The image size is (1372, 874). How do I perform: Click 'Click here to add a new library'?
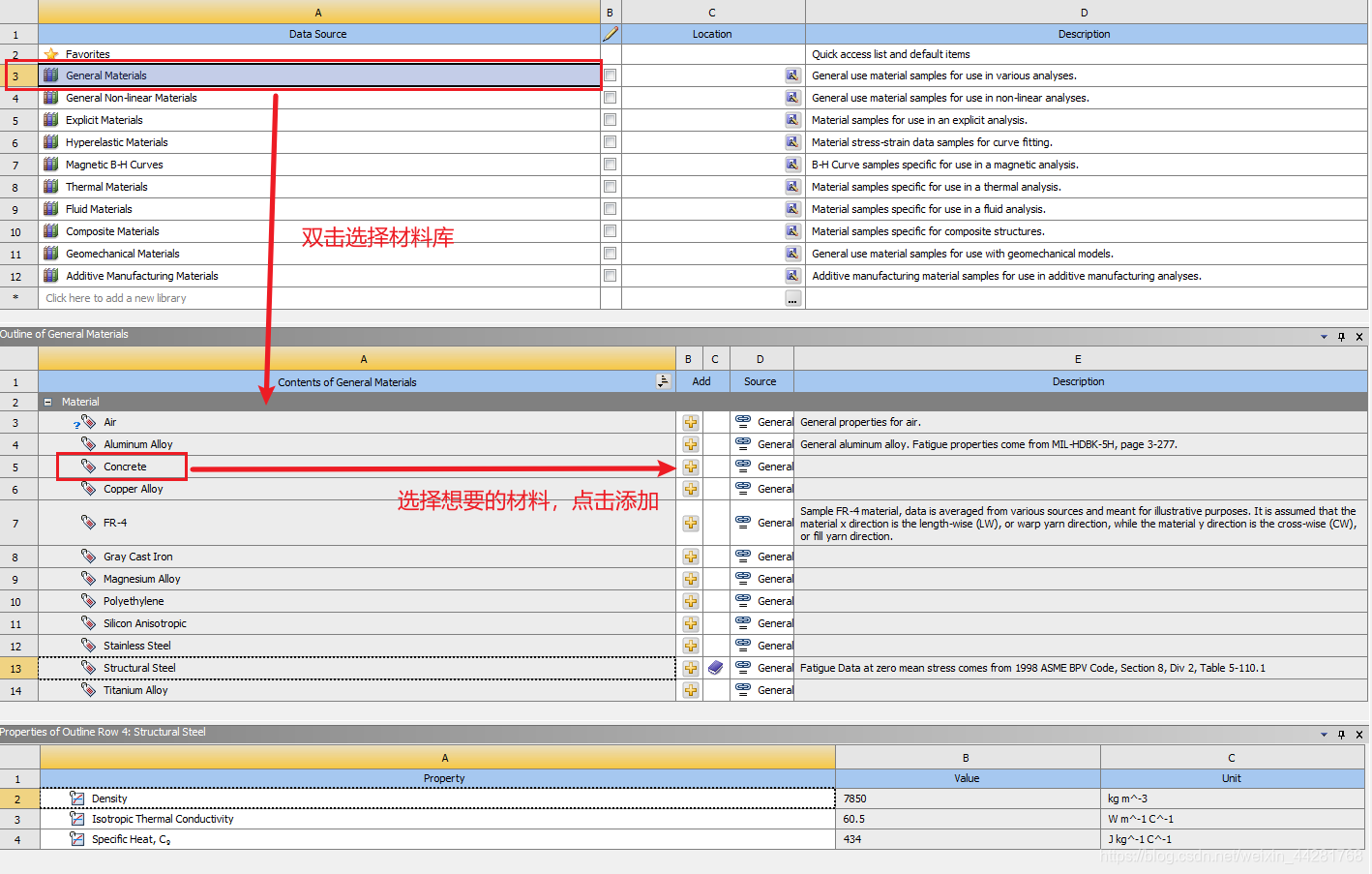click(x=116, y=298)
